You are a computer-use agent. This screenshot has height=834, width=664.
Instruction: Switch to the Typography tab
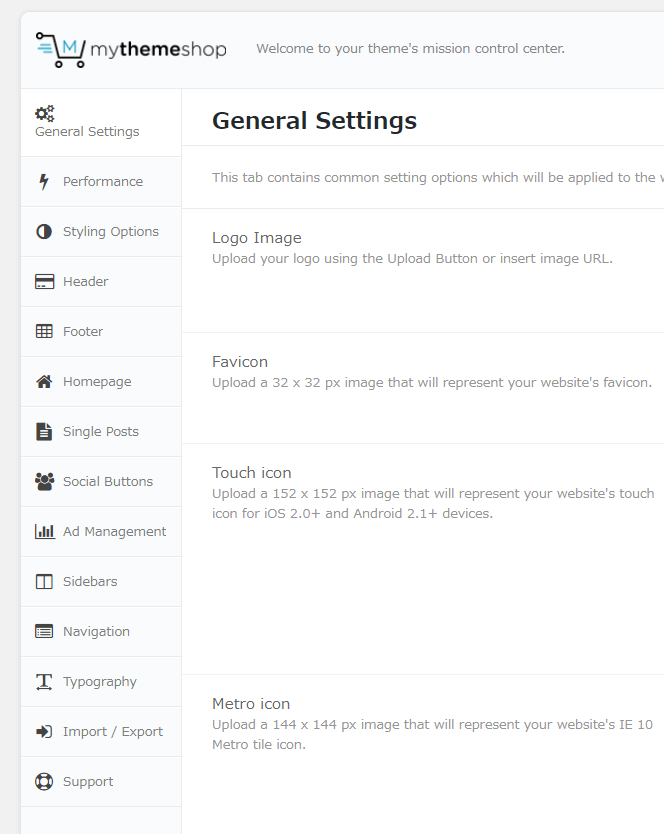coord(99,681)
